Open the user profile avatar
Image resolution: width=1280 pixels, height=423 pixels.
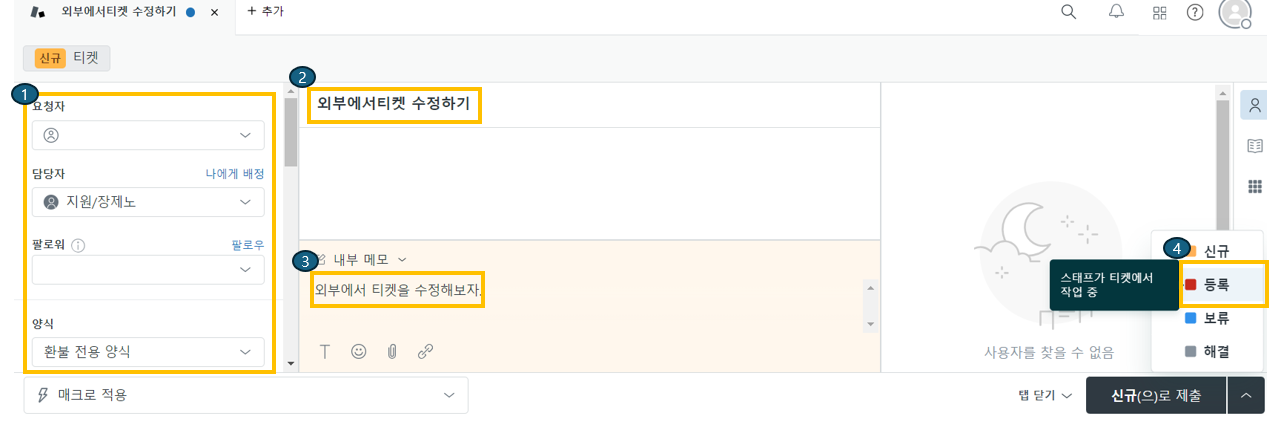pos(1235,12)
